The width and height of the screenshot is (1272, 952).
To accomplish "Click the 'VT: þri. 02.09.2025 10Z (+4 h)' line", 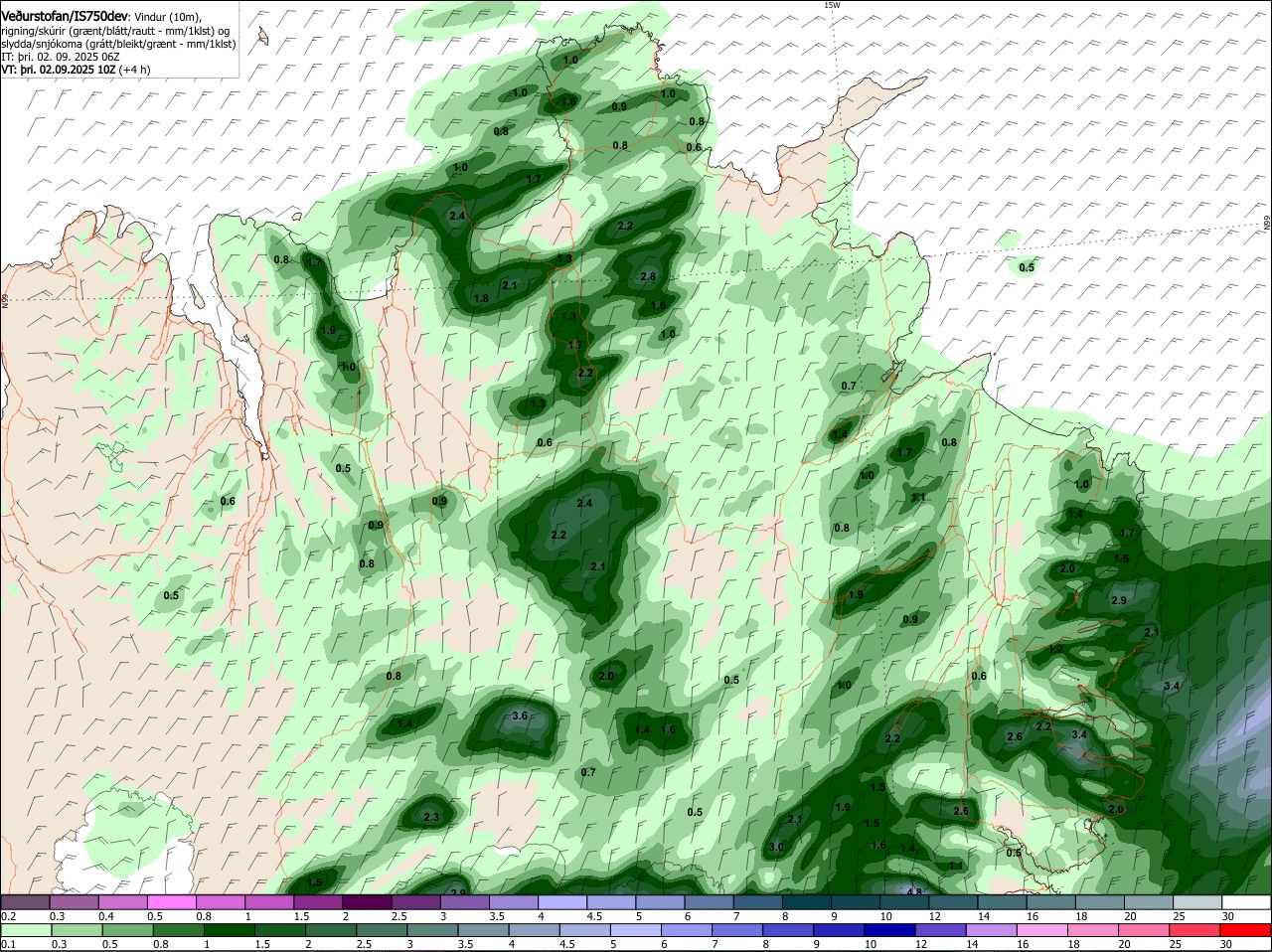I will pyautogui.click(x=77, y=70).
